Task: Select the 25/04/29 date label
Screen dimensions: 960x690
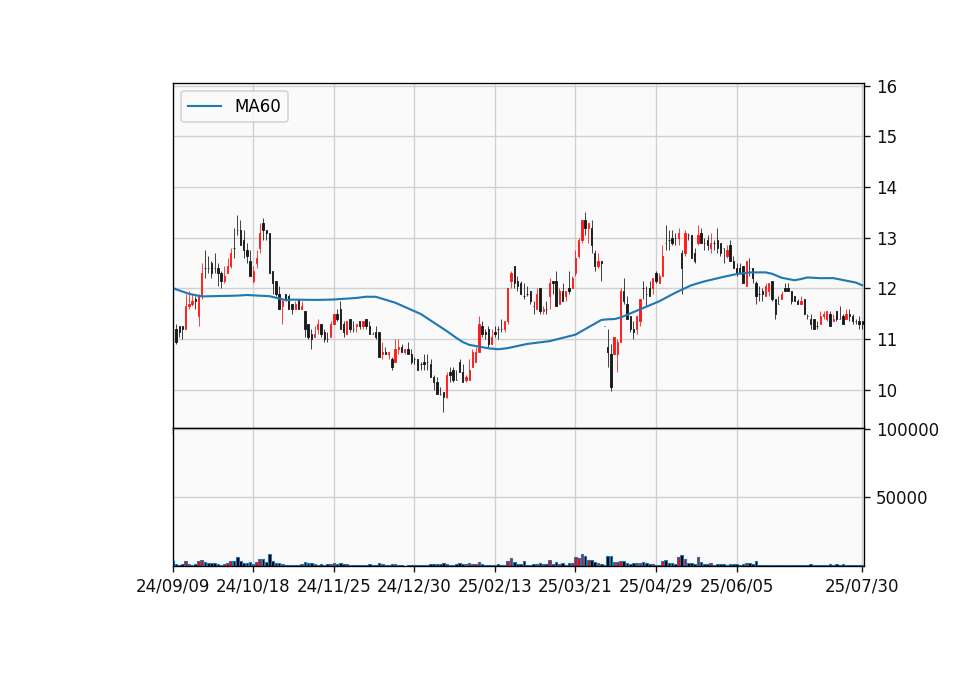Action: click(x=656, y=586)
